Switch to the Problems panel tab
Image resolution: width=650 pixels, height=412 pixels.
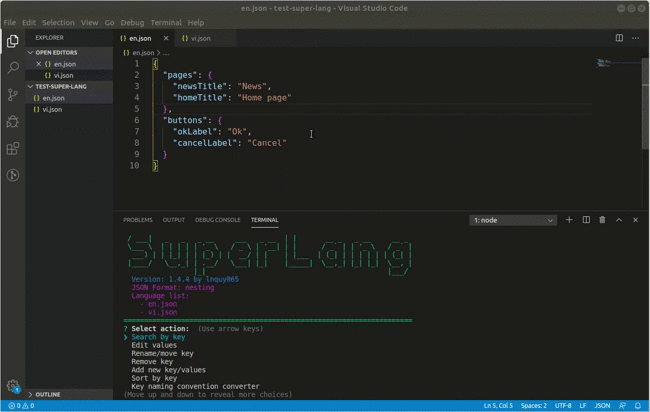(x=138, y=220)
